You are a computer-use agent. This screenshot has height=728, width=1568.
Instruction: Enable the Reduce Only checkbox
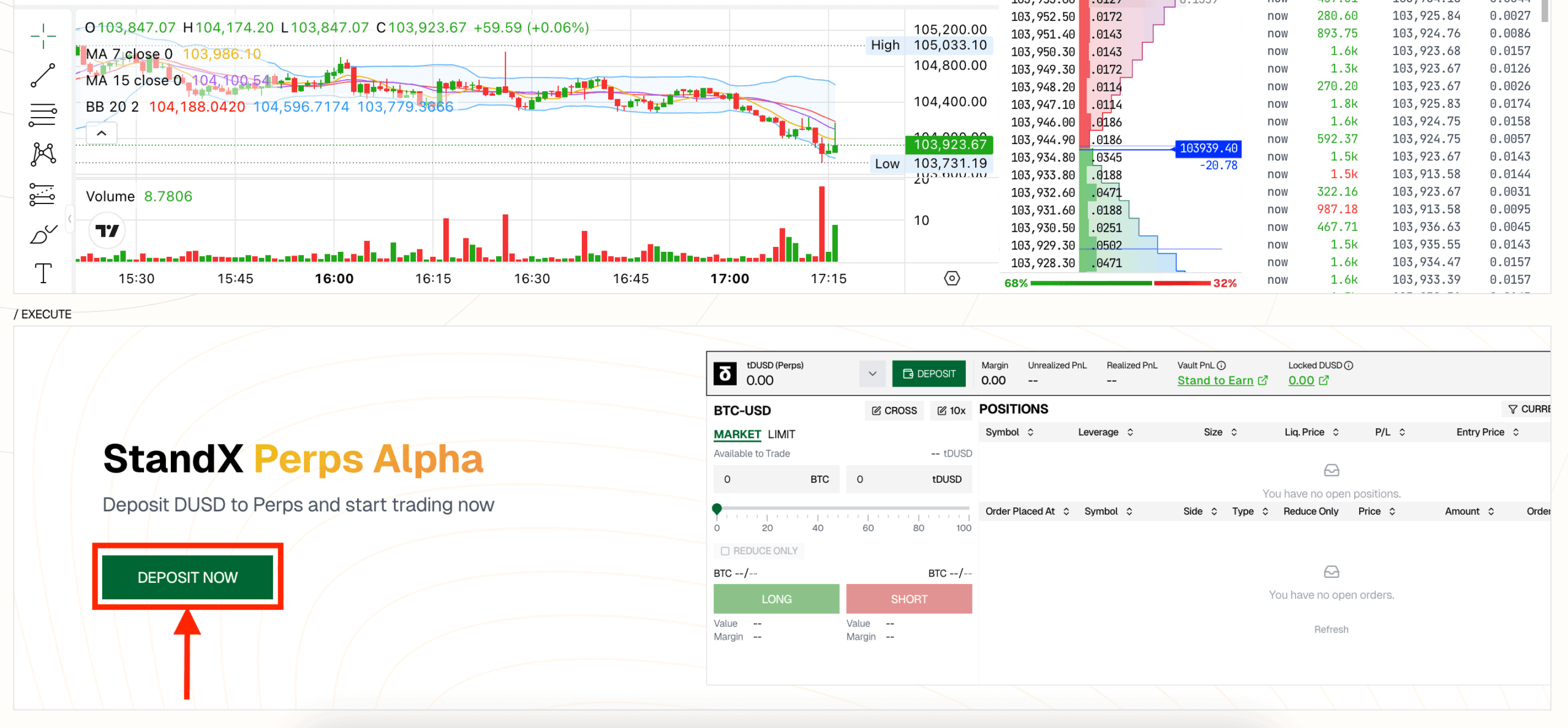[725, 551]
